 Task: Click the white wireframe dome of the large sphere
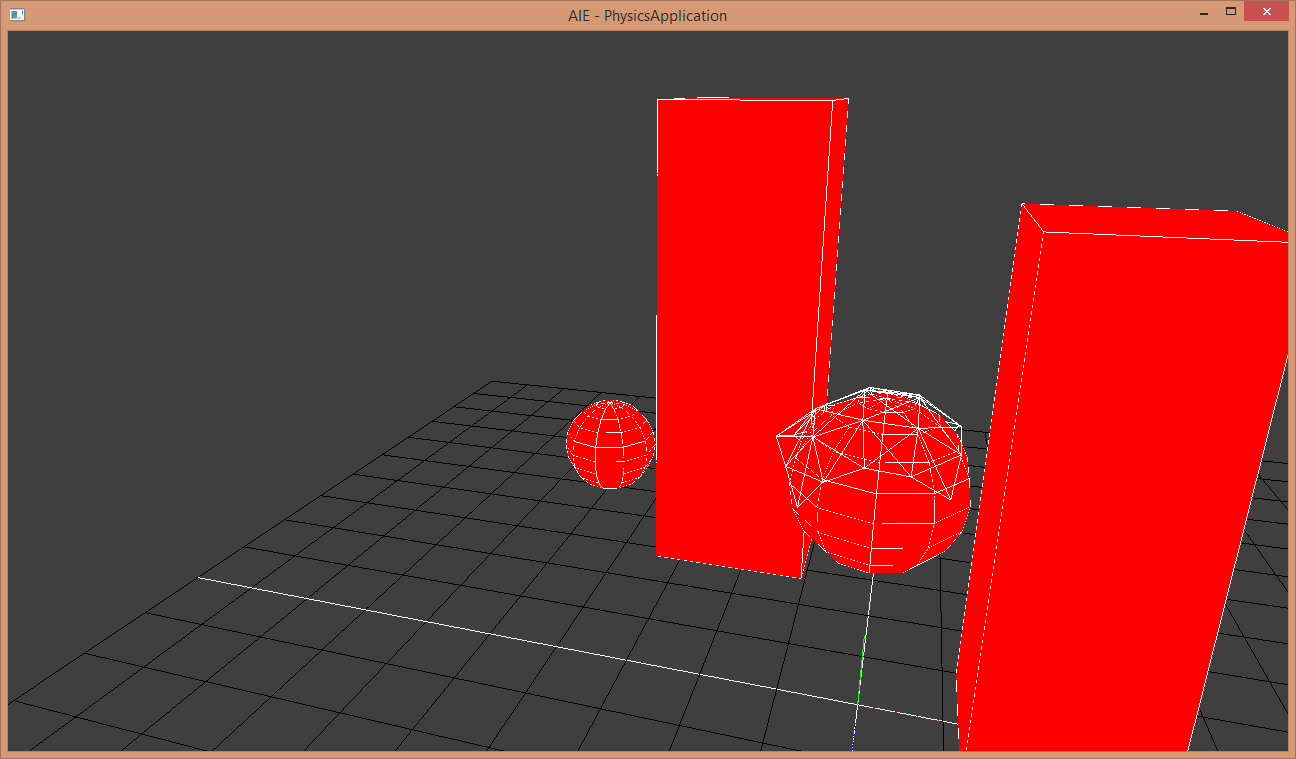pos(872,430)
